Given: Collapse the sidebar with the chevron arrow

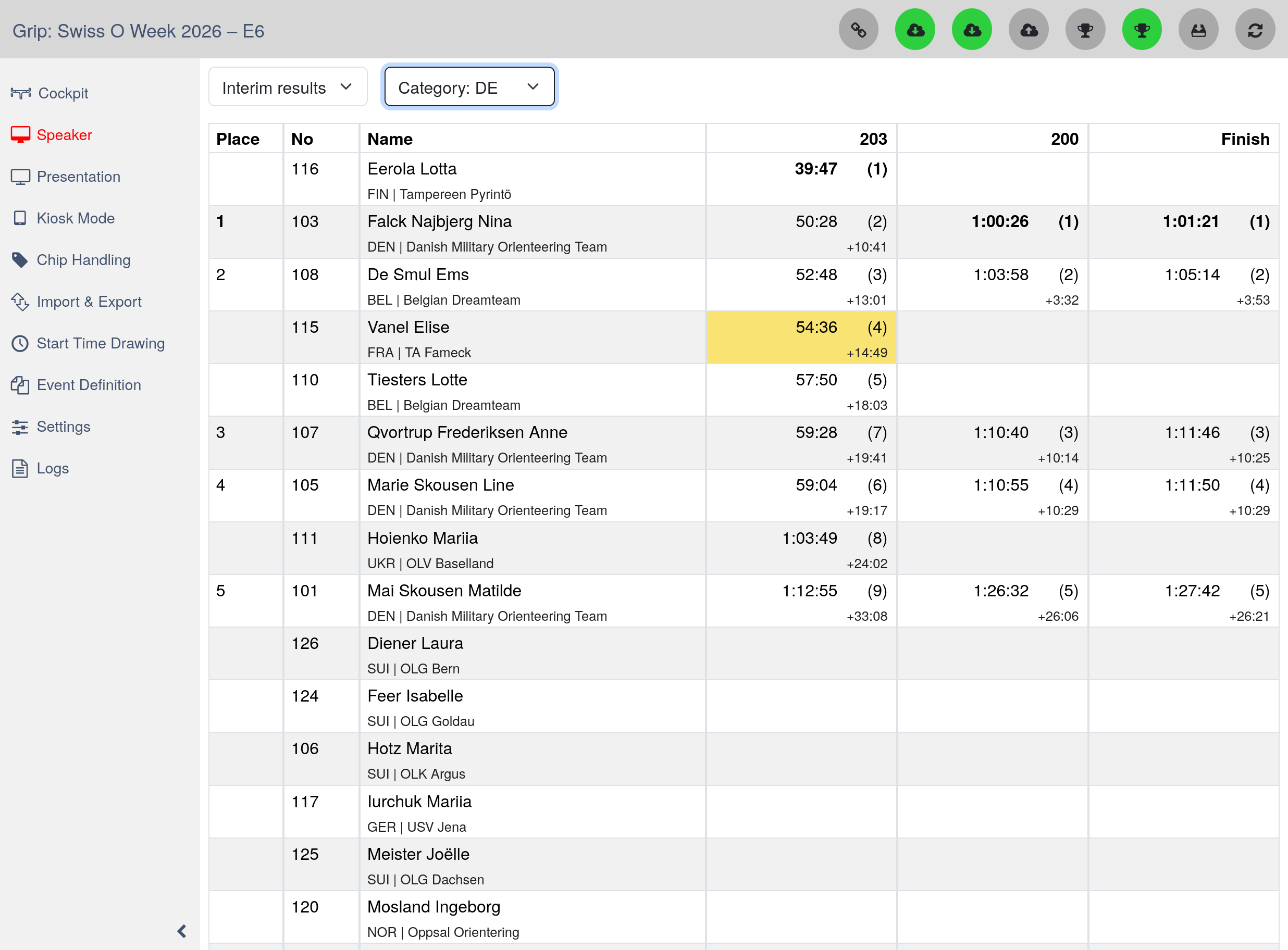Looking at the screenshot, I should coord(182,931).
